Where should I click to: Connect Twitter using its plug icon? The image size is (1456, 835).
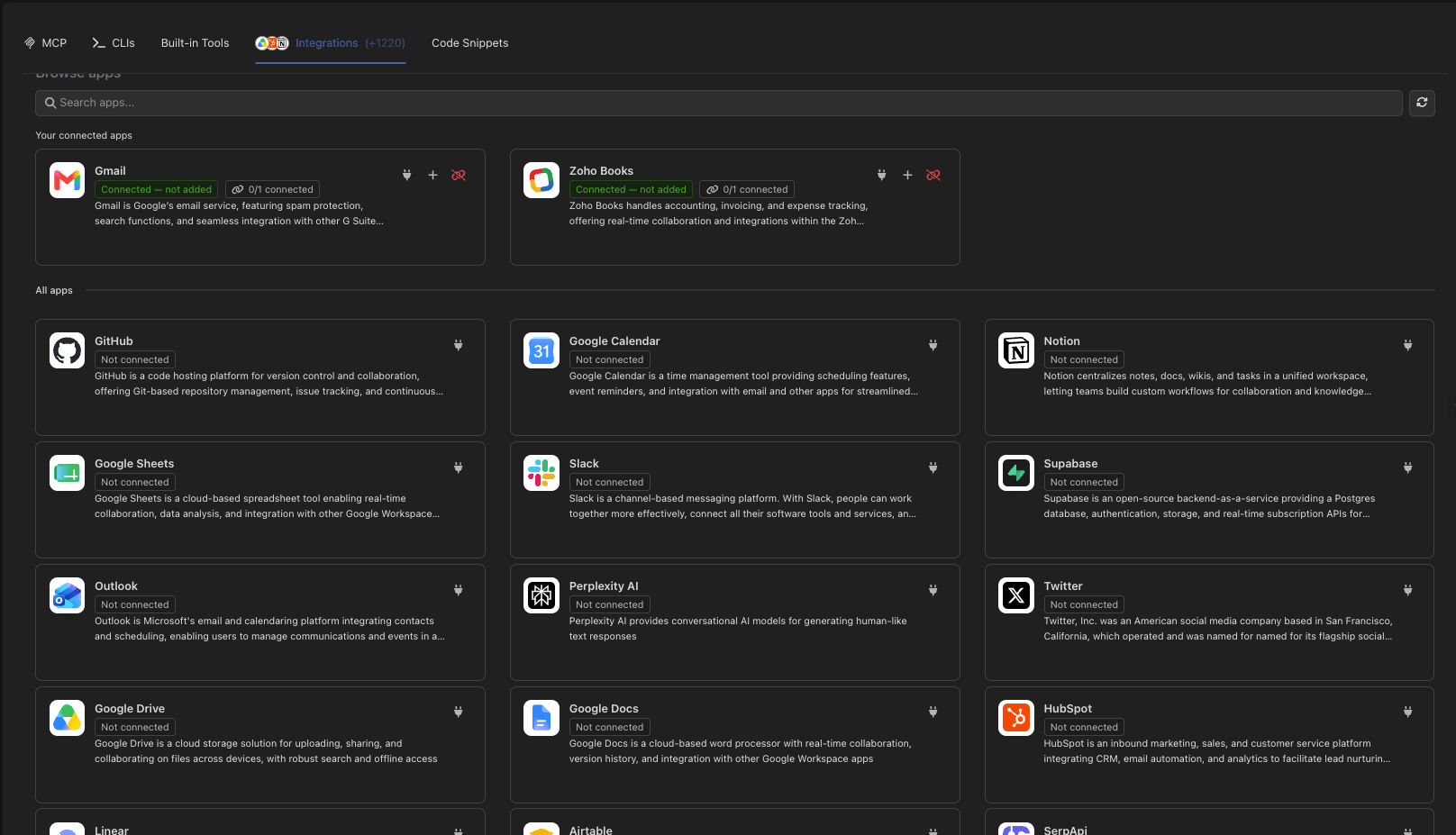pos(1407,590)
